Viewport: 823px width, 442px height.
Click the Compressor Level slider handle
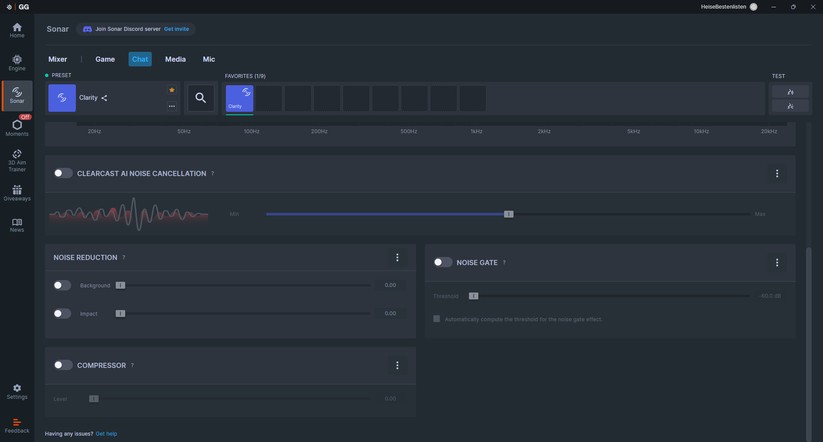click(x=93, y=398)
